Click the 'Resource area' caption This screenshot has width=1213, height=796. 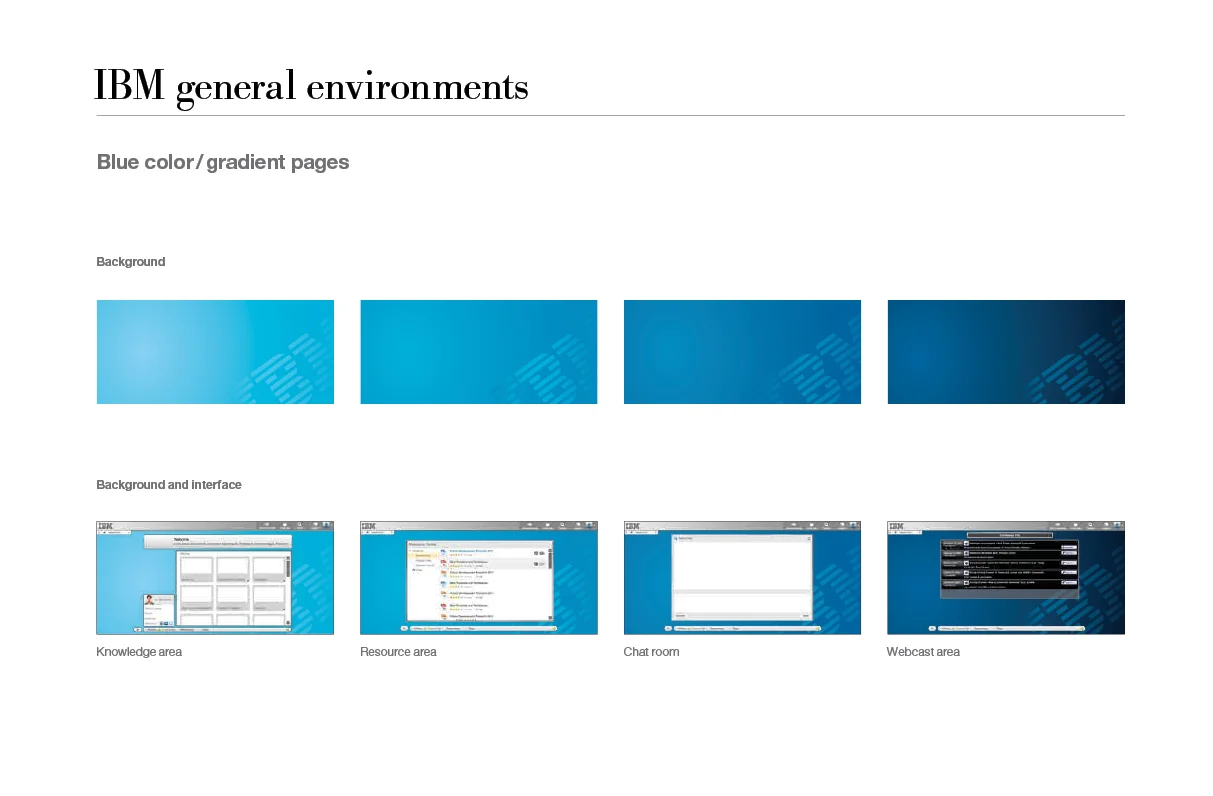398,652
